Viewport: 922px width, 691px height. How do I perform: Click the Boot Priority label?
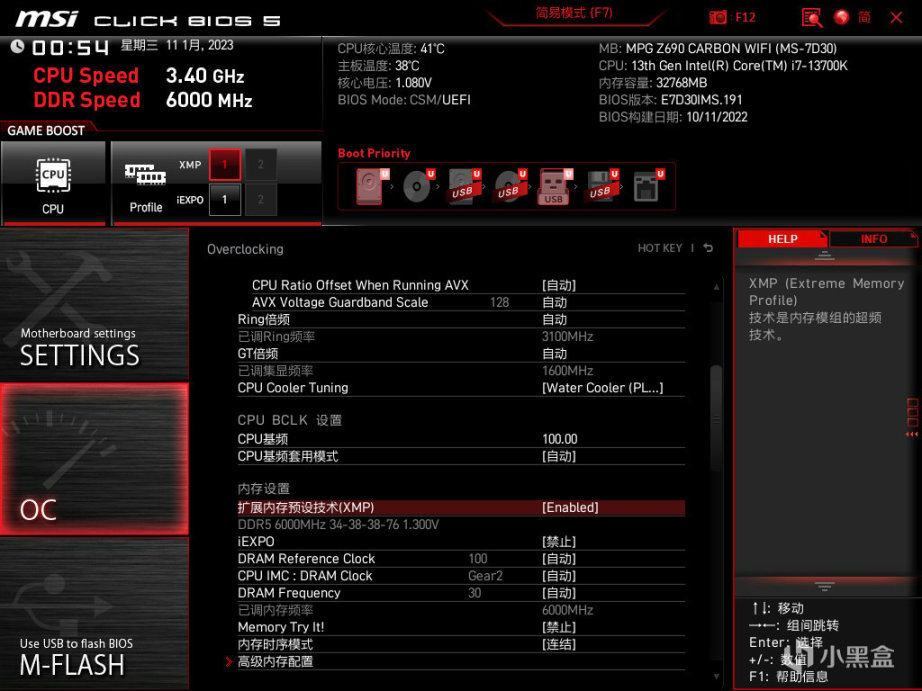[374, 153]
